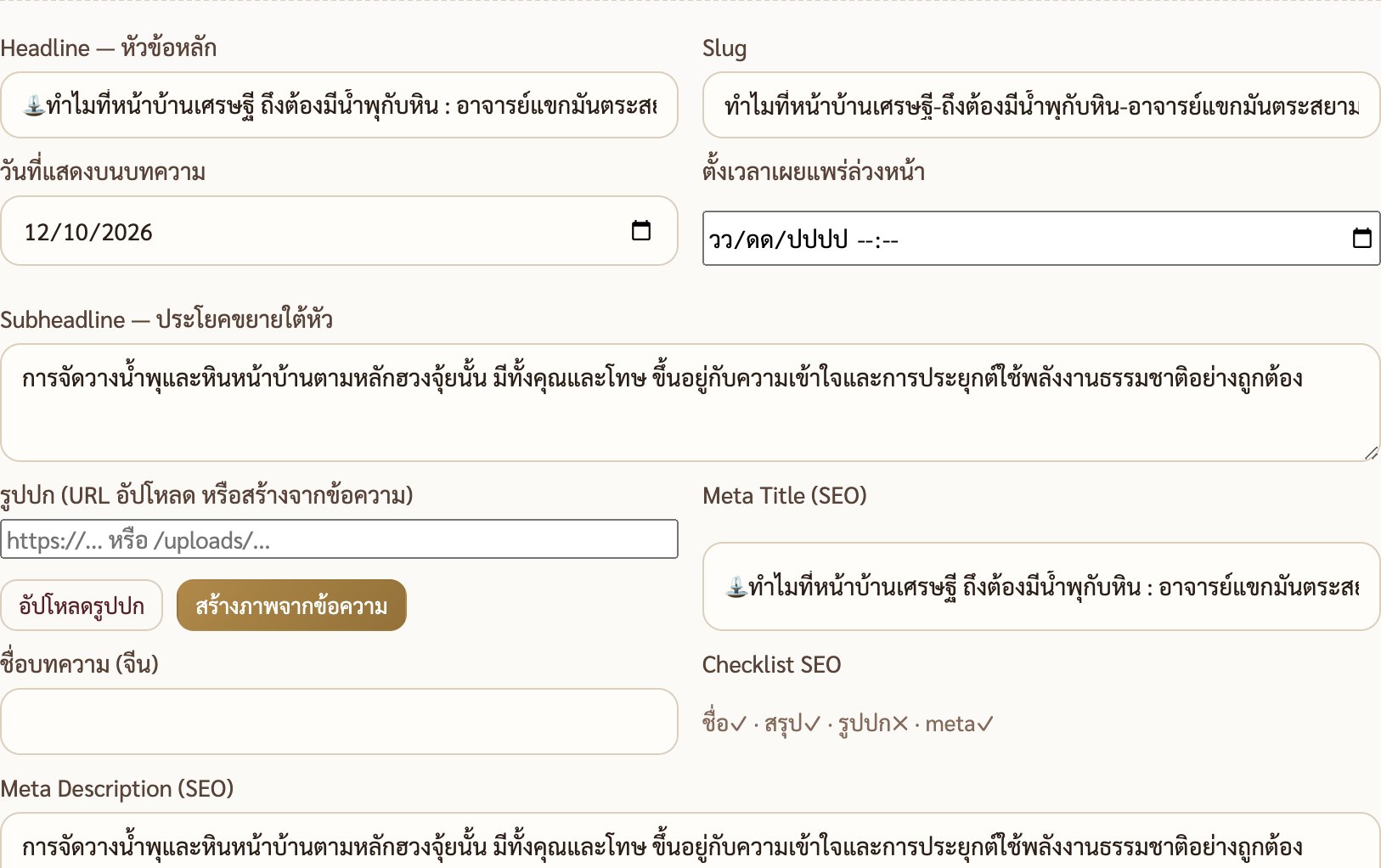Click the Headline input field
Viewport: 1381px width, 868px height.
pos(339,105)
